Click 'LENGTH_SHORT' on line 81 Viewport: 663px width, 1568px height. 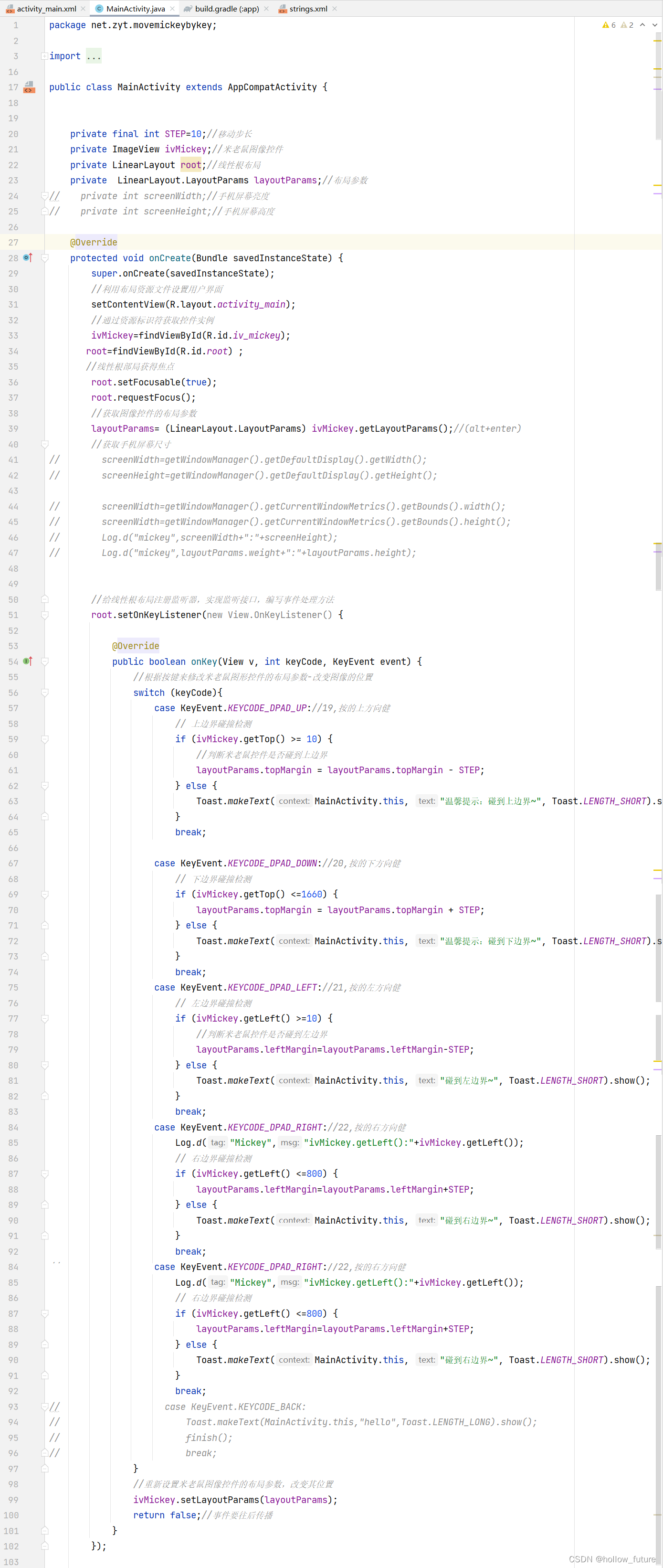(572, 1080)
